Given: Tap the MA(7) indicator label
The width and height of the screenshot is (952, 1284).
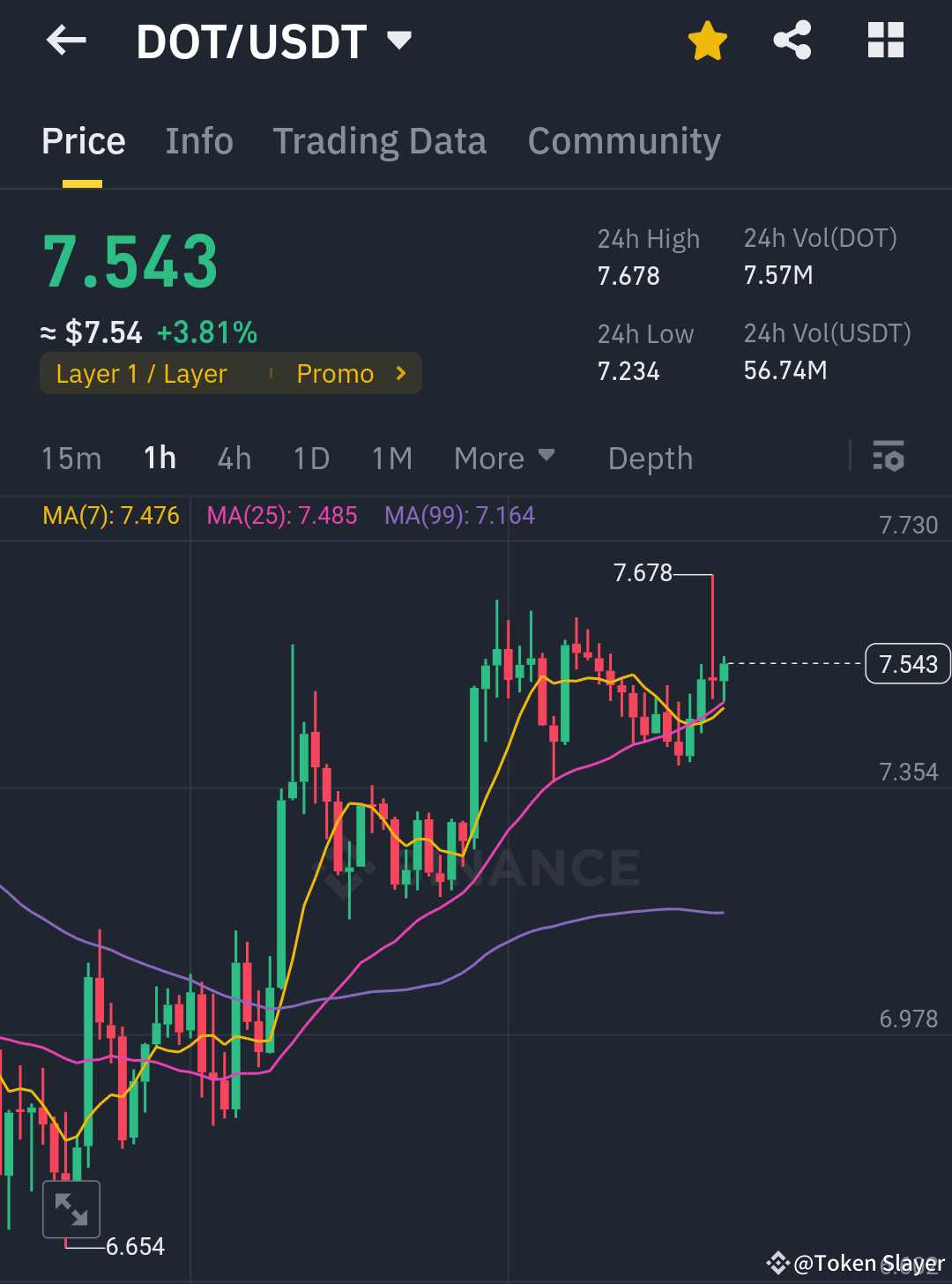Looking at the screenshot, I should click(x=111, y=515).
